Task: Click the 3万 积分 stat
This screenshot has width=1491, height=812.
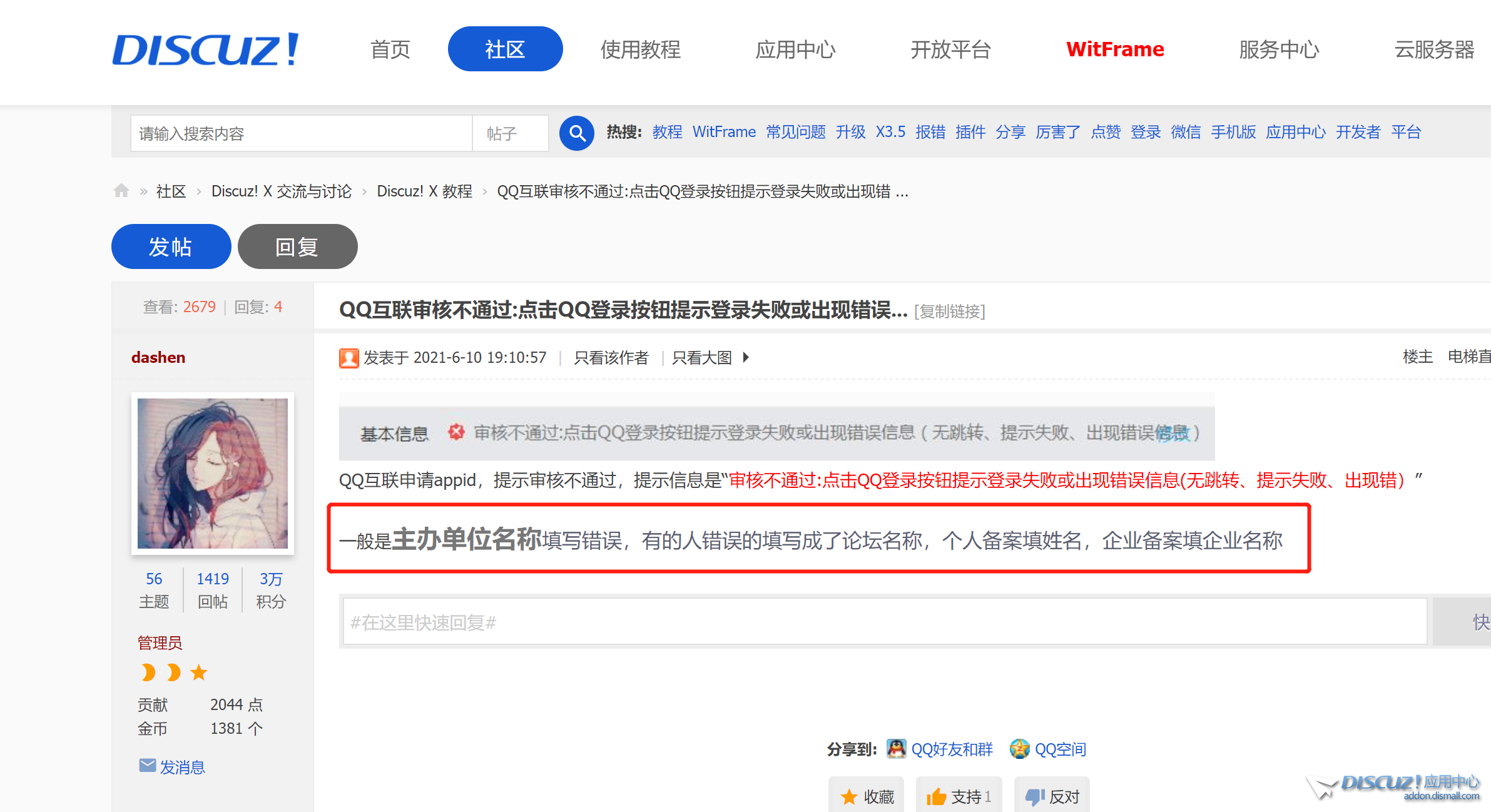Action: [x=271, y=590]
